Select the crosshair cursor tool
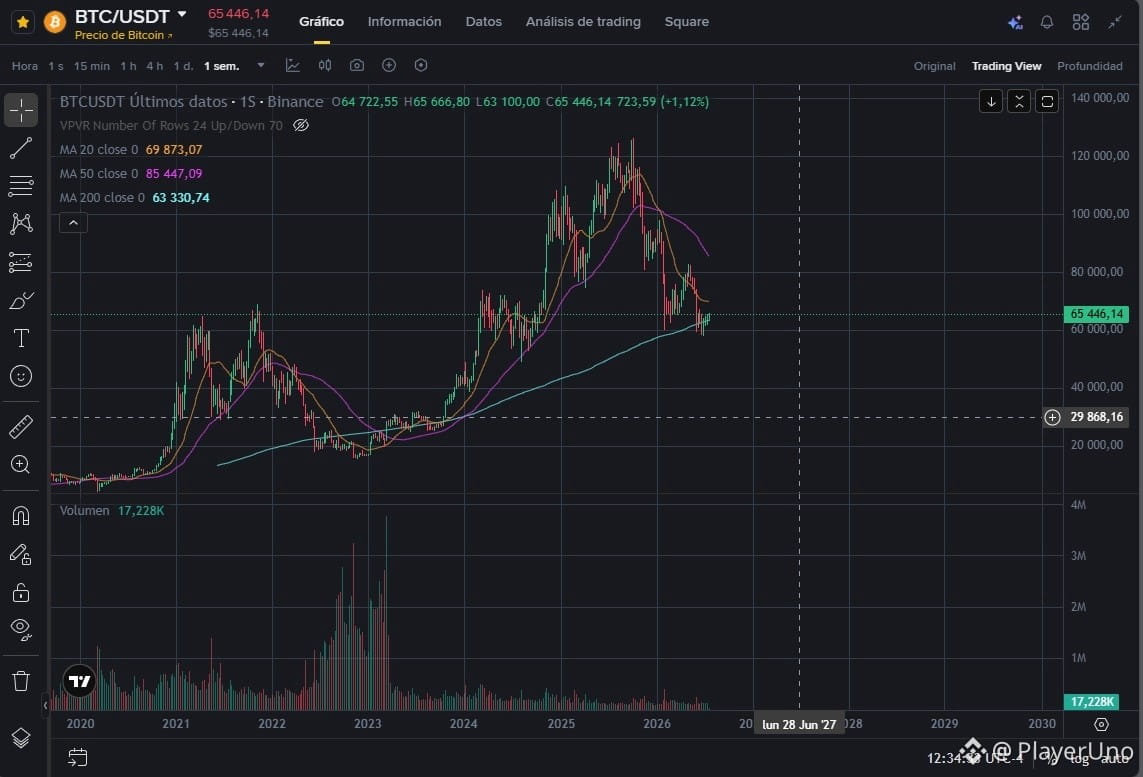This screenshot has height=777, width=1143. click(21, 110)
